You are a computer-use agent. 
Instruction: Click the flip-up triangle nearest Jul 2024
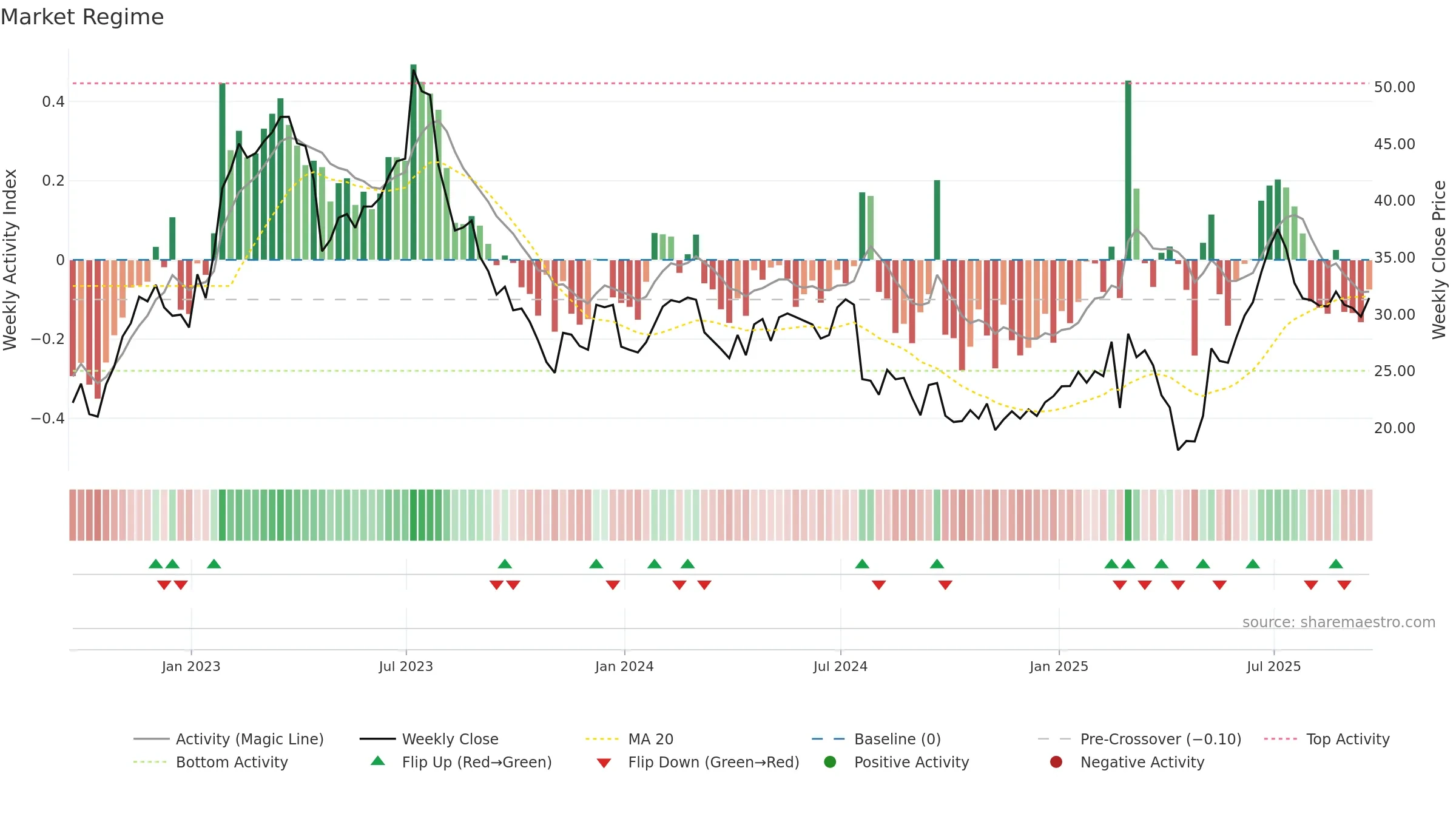[x=862, y=564]
